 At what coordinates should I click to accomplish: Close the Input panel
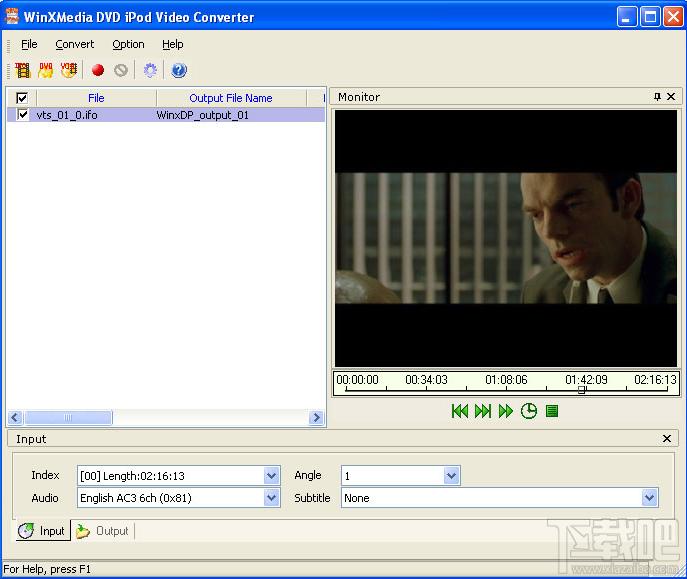(x=667, y=438)
